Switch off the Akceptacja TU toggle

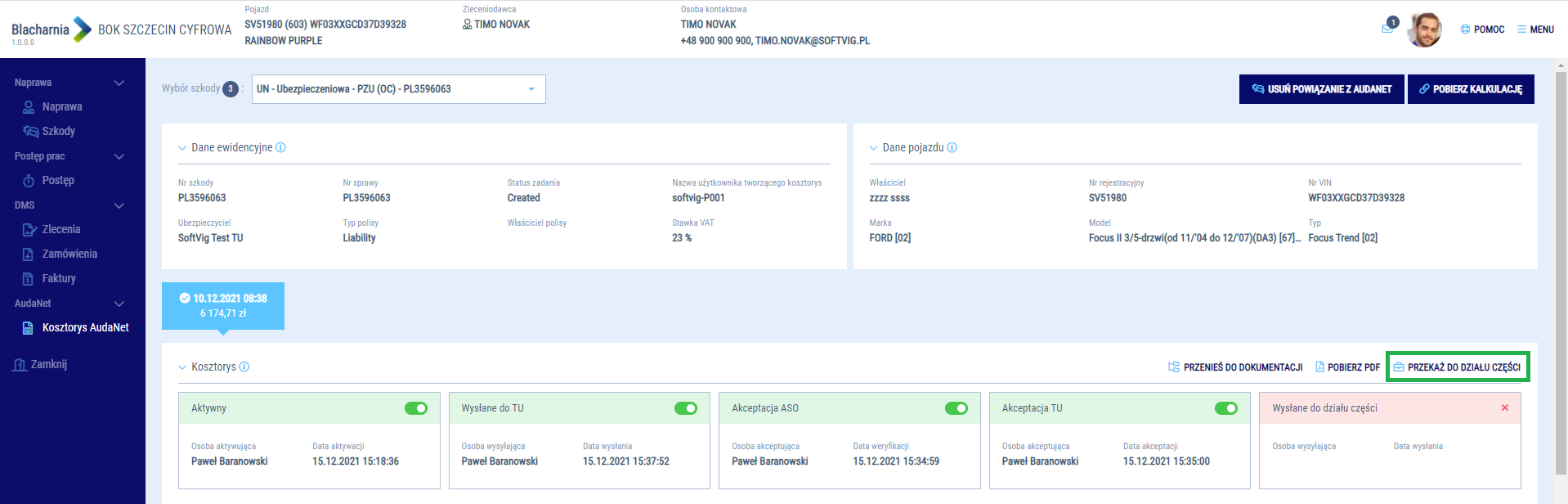coord(1225,408)
